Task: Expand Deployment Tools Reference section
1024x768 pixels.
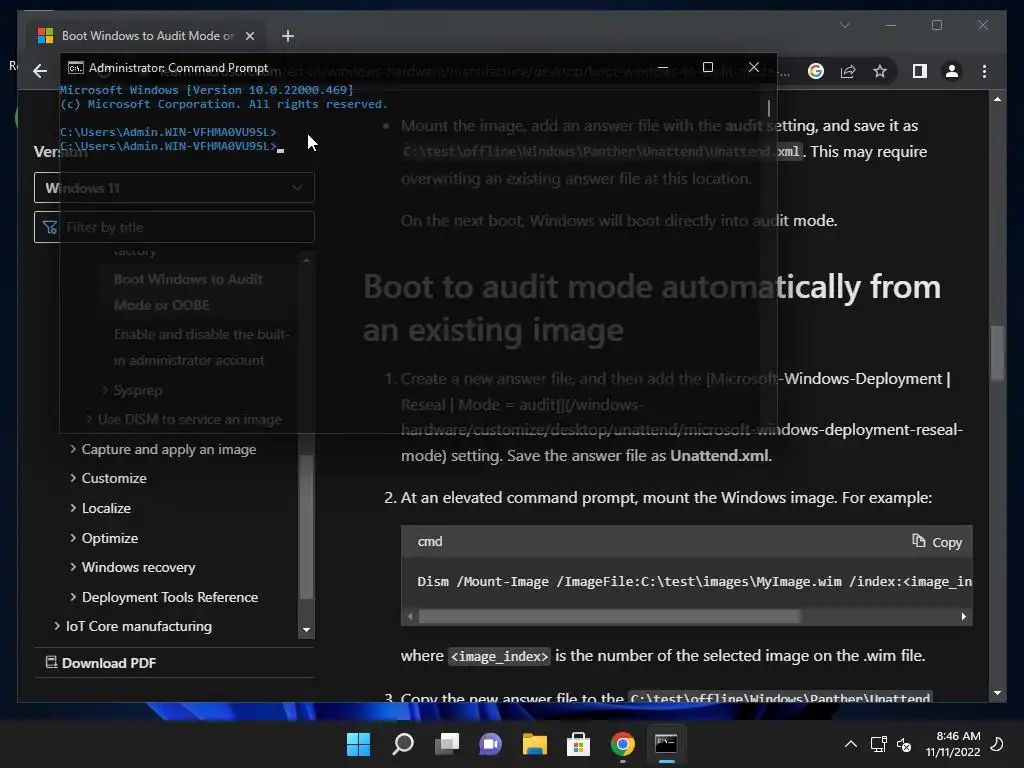Action: 72,597
